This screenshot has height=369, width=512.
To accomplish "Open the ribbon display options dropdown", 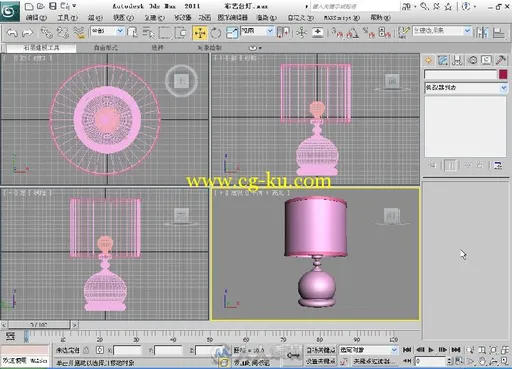I will (256, 48).
